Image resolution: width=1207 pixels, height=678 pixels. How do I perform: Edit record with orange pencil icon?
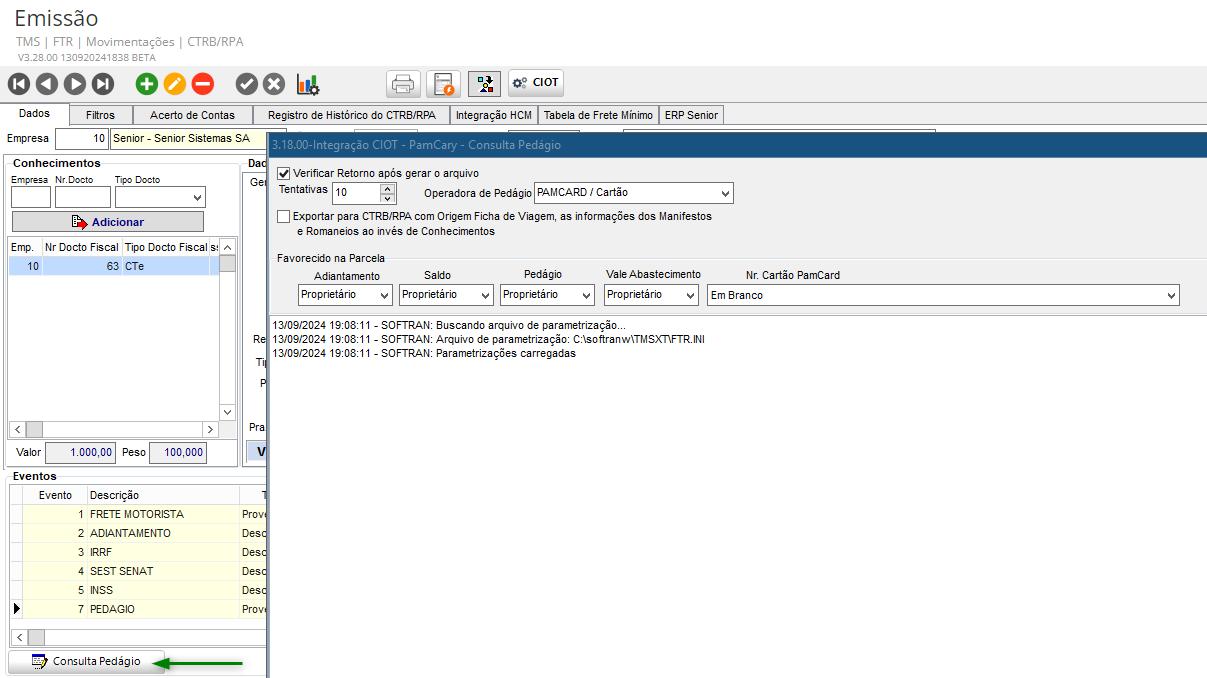coord(175,84)
